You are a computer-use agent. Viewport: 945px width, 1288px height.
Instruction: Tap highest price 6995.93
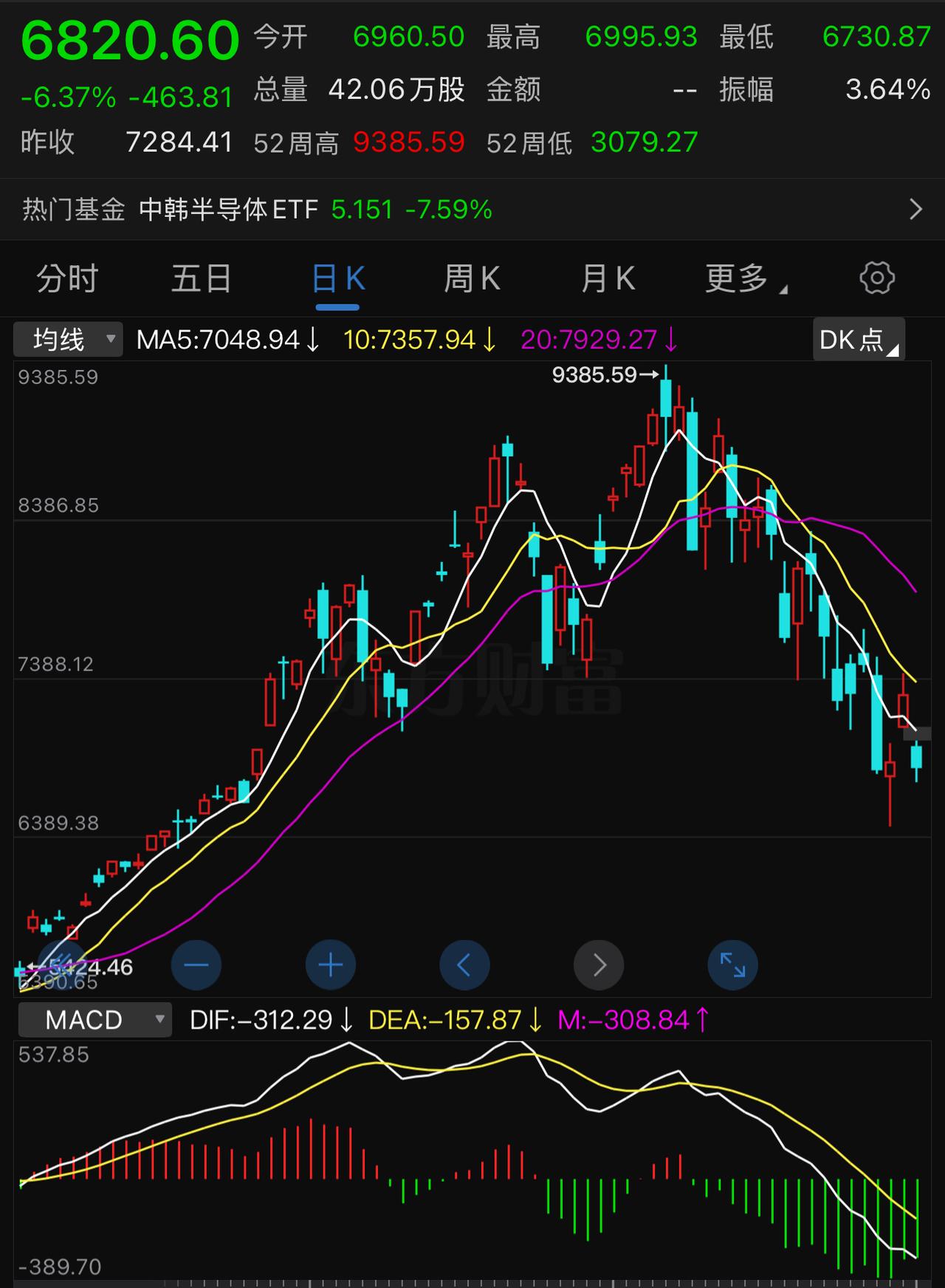[x=642, y=36]
